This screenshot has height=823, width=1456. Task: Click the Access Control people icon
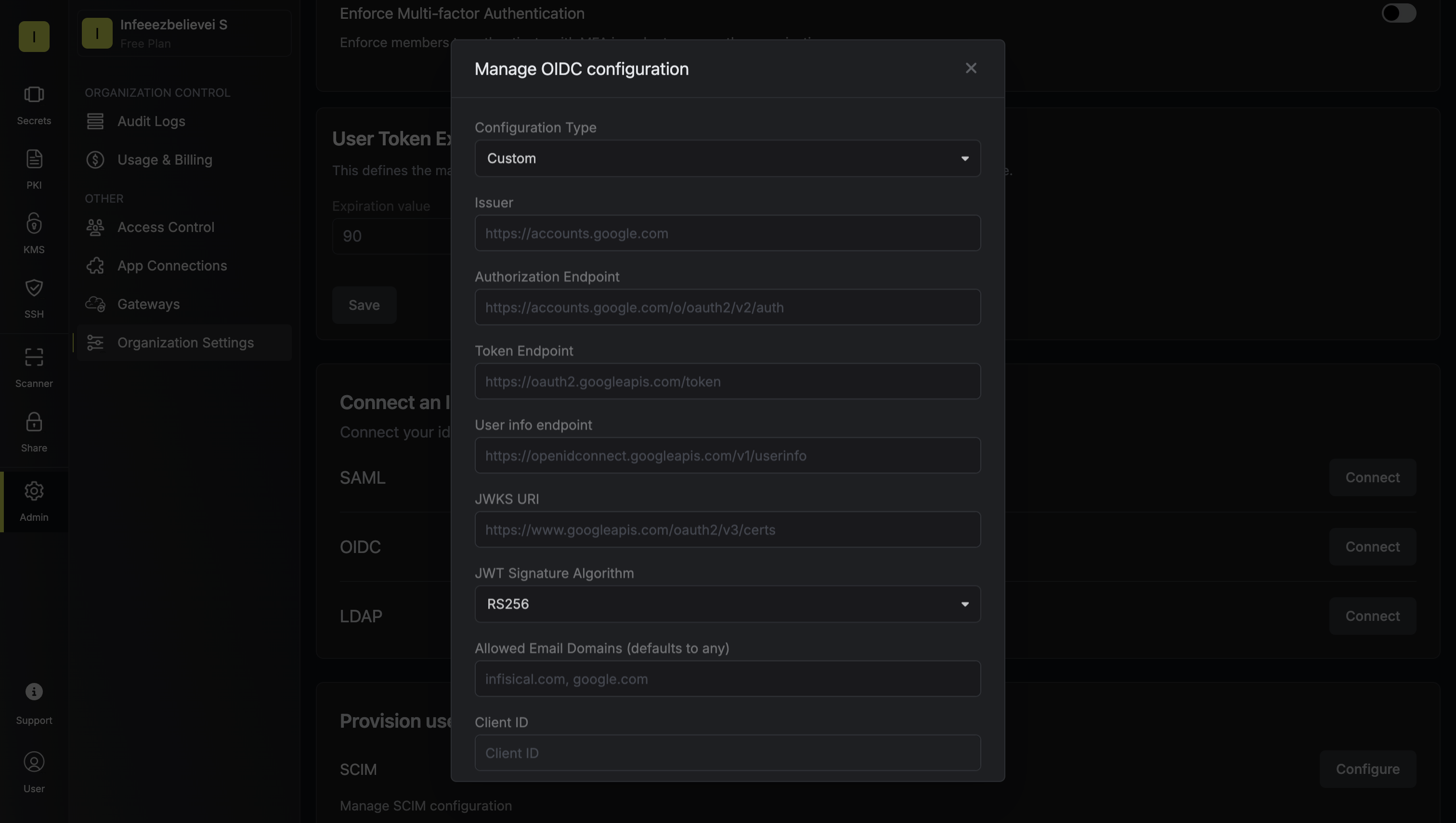(x=95, y=227)
